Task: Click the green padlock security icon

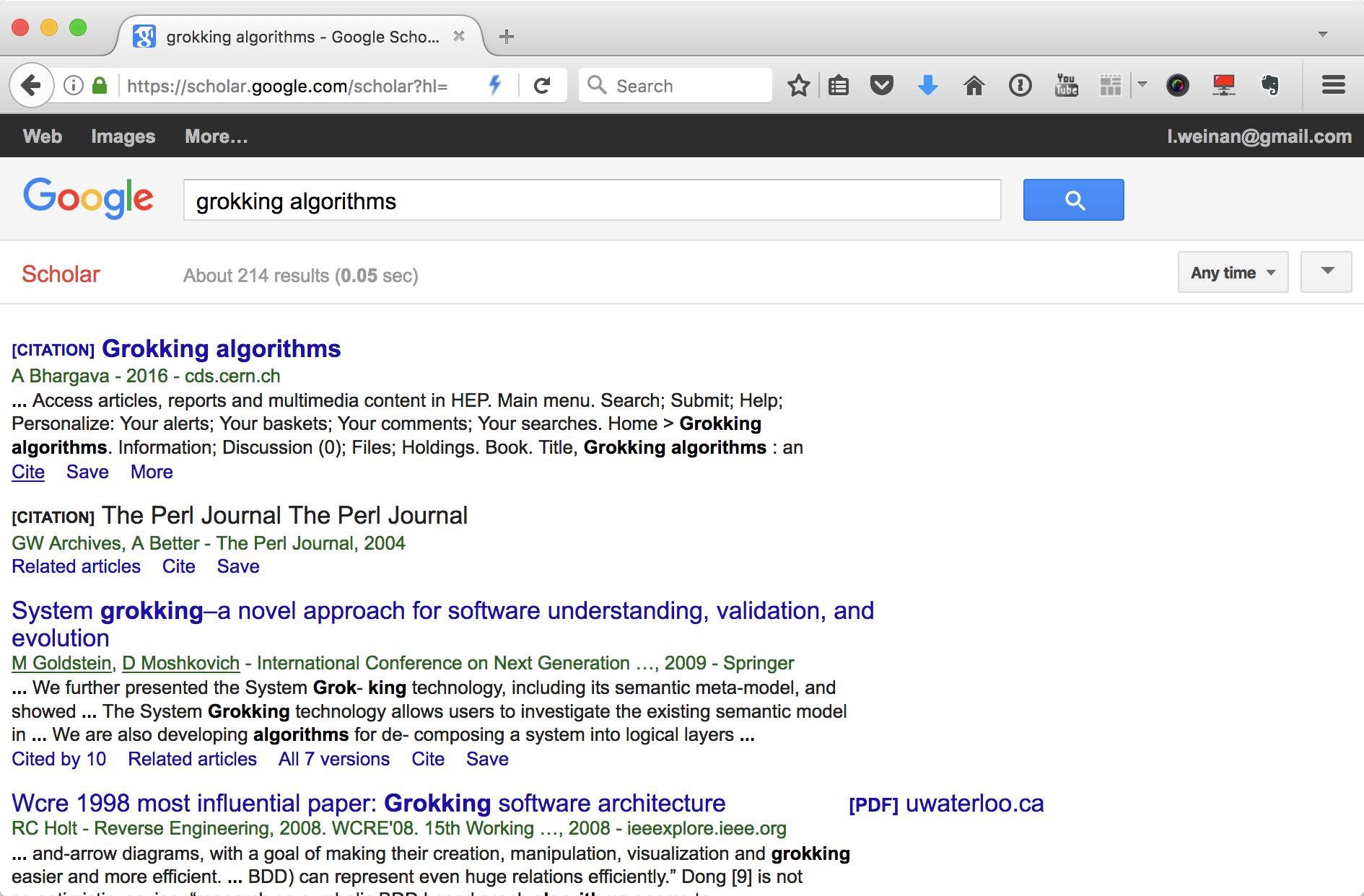Action: click(x=100, y=86)
